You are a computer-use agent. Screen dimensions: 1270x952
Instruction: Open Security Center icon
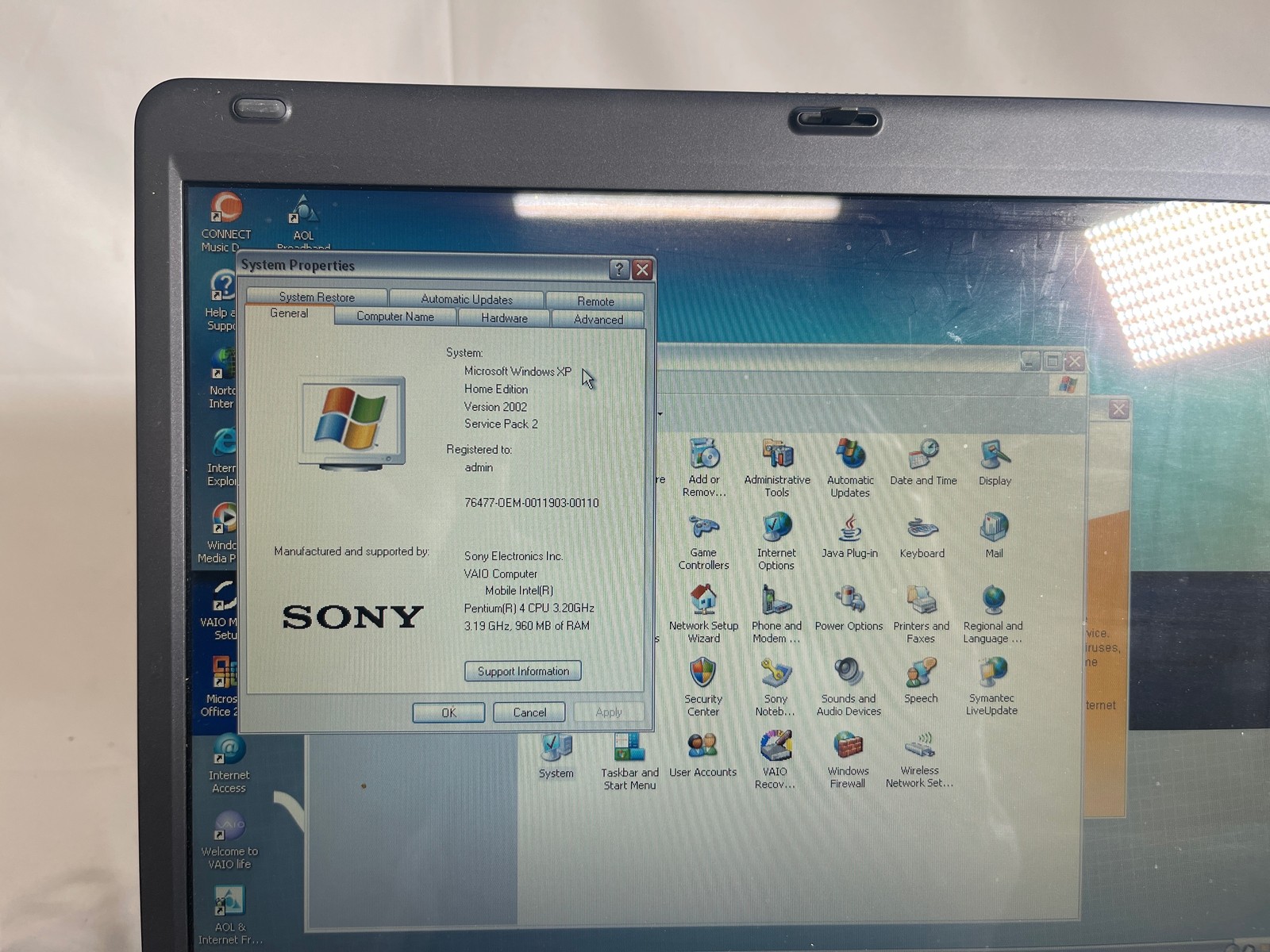pos(702,687)
